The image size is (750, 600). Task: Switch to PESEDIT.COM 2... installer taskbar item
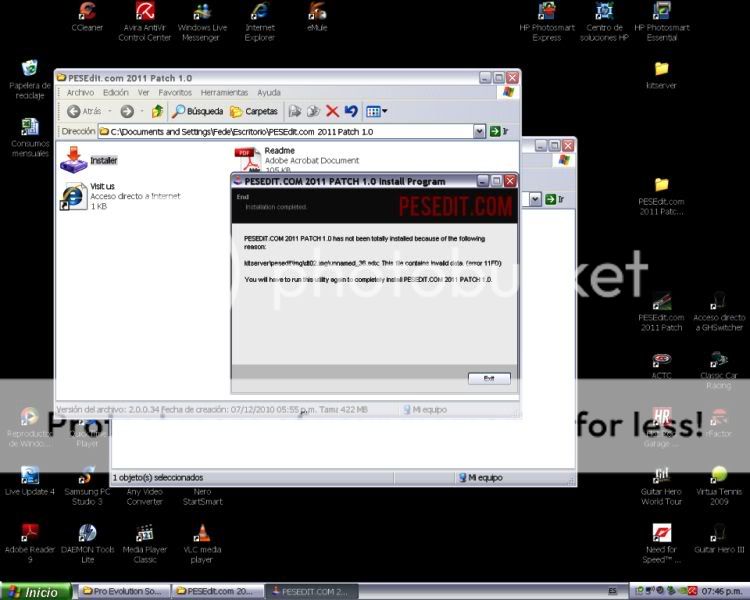[x=311, y=591]
